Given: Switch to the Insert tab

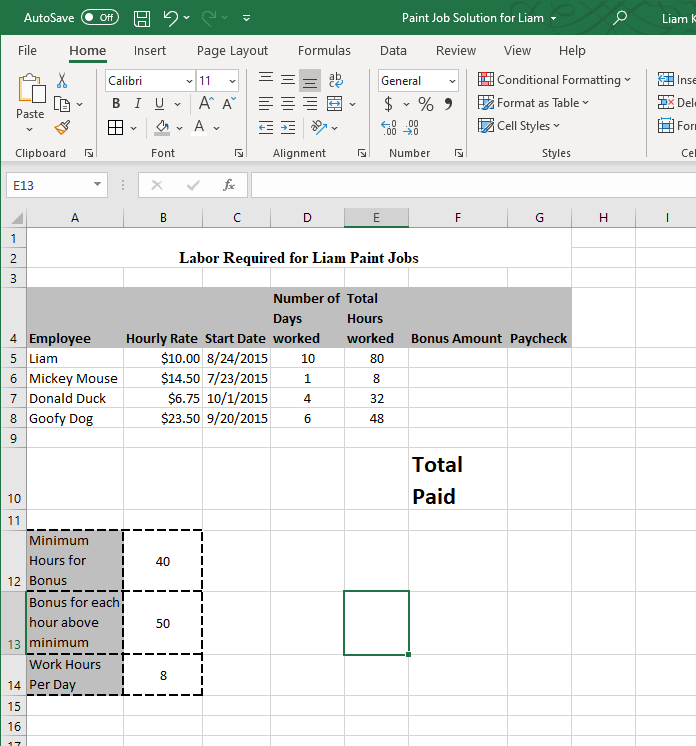Looking at the screenshot, I should tap(149, 50).
